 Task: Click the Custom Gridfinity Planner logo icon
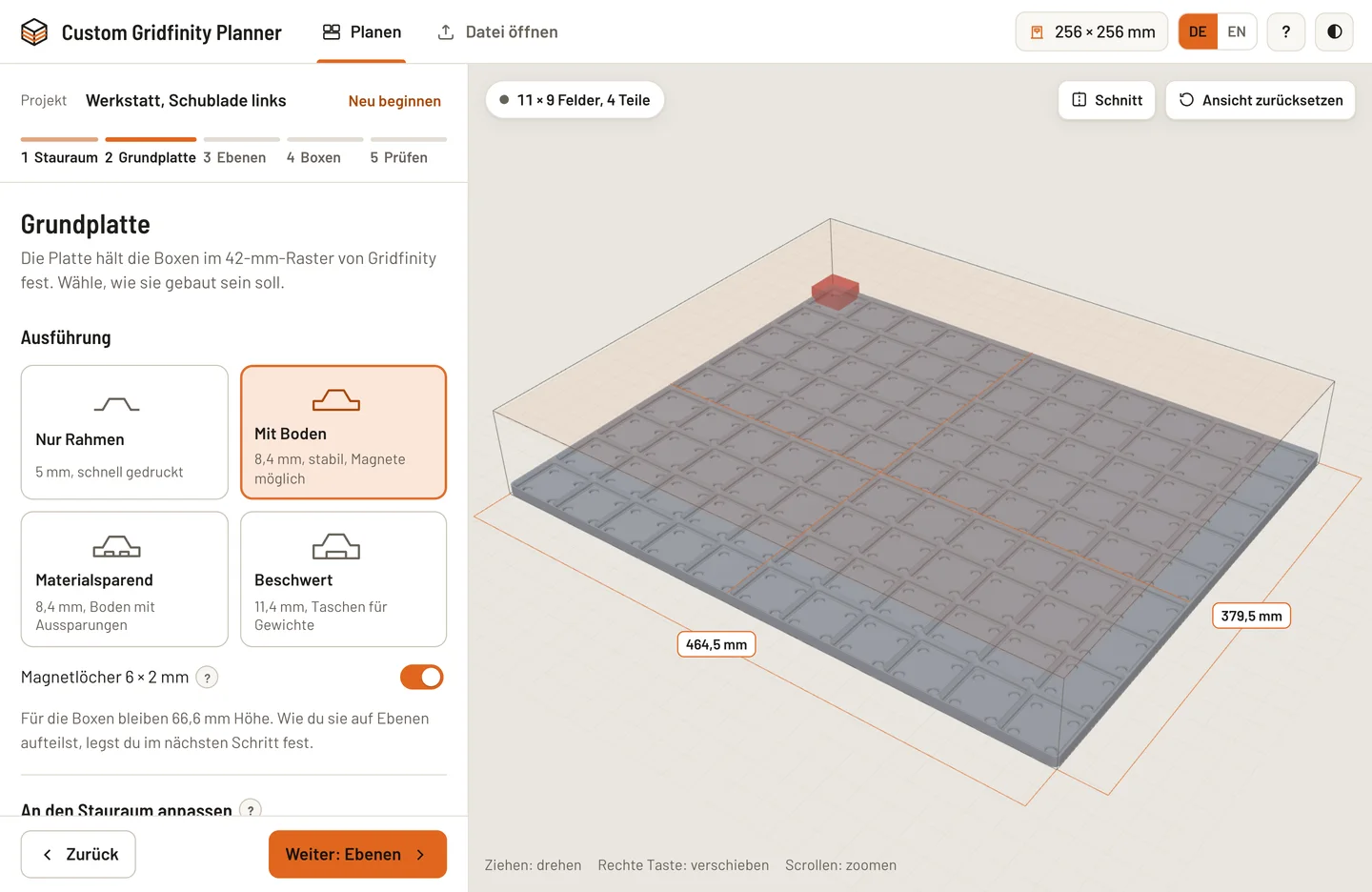click(34, 32)
